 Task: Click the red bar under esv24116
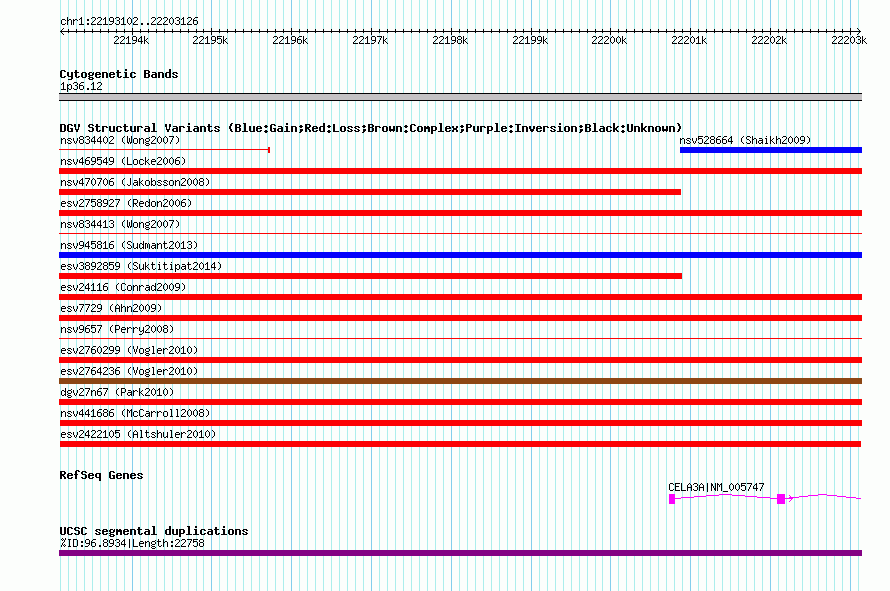tap(460, 297)
